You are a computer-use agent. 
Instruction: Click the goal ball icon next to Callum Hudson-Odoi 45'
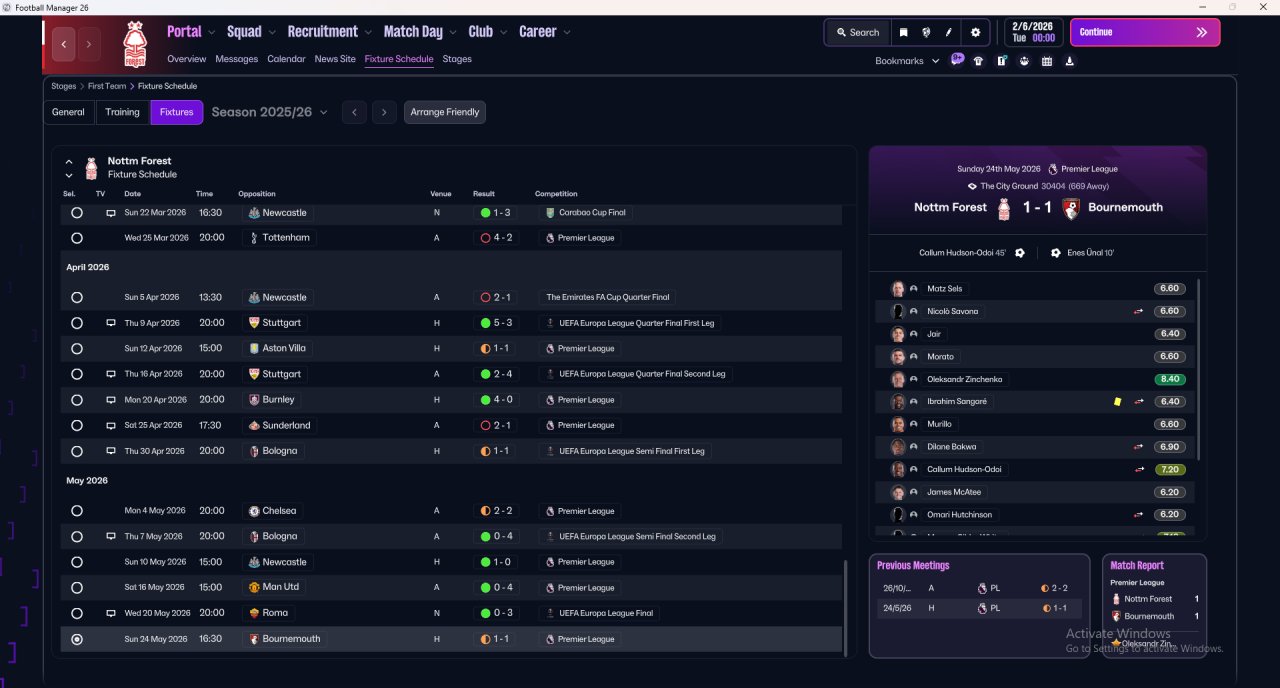1019,253
